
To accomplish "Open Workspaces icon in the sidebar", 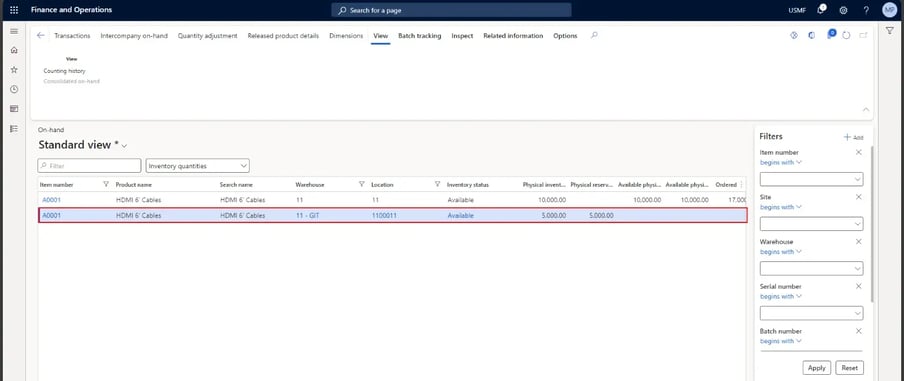I will click(x=14, y=108).
